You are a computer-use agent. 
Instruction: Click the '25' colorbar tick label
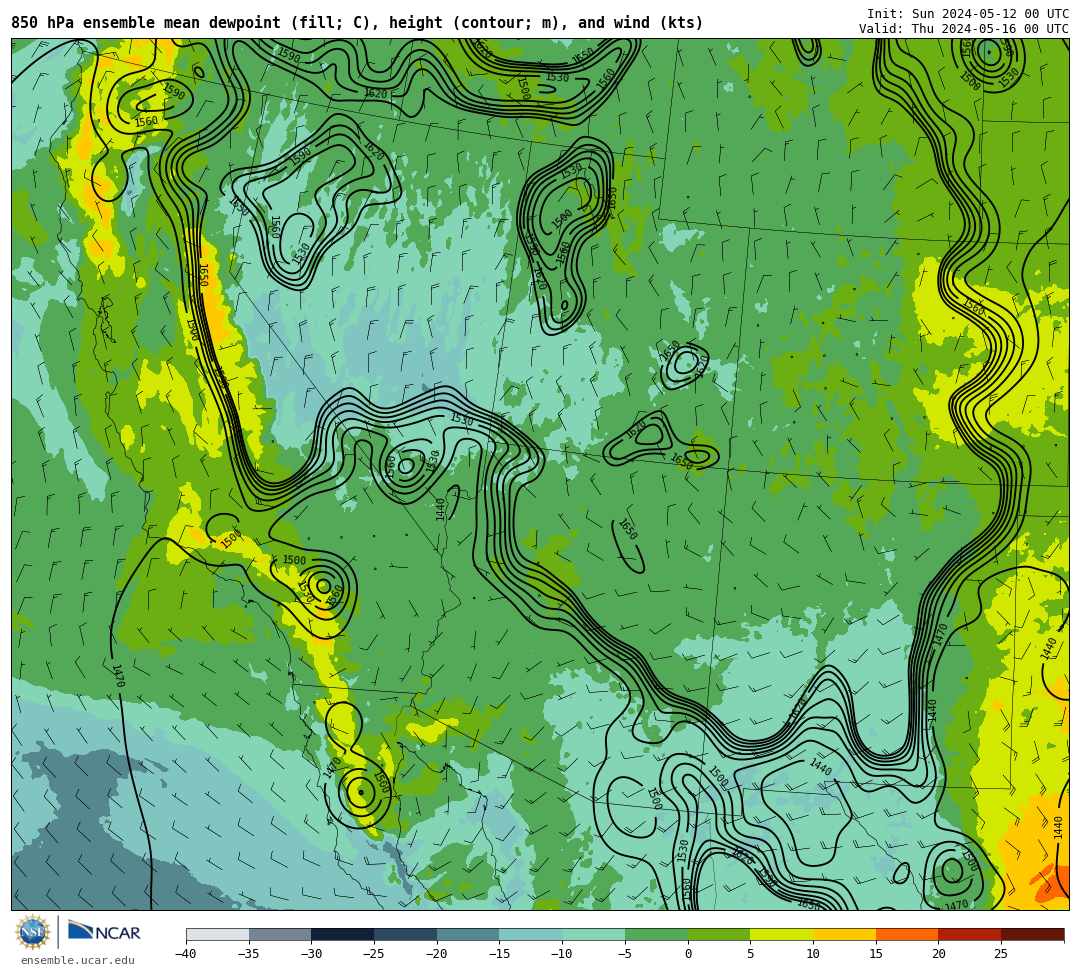[1001, 954]
